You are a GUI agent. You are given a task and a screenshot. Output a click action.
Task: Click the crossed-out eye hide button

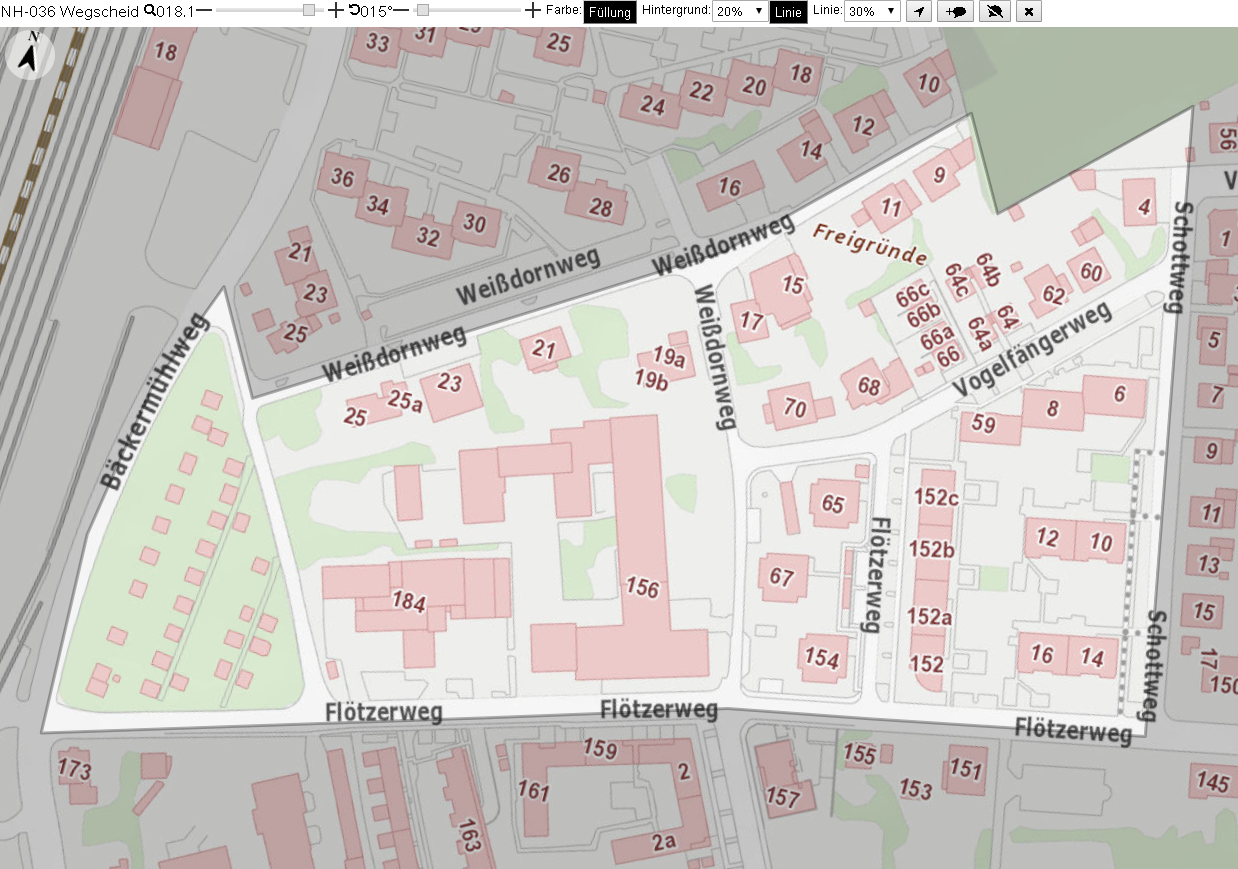click(994, 12)
